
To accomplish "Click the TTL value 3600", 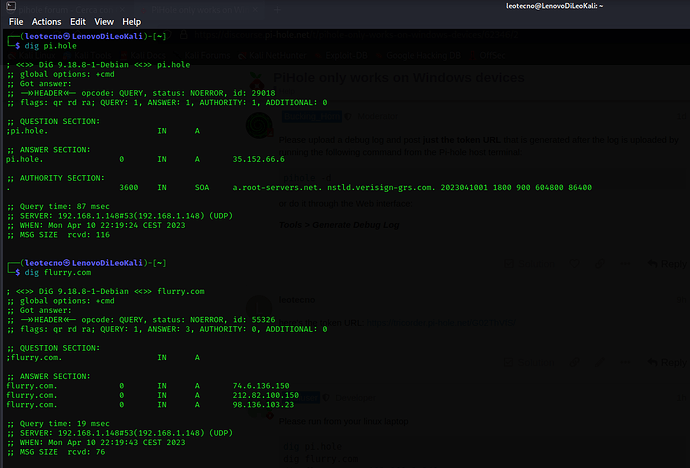I will (x=128, y=187).
